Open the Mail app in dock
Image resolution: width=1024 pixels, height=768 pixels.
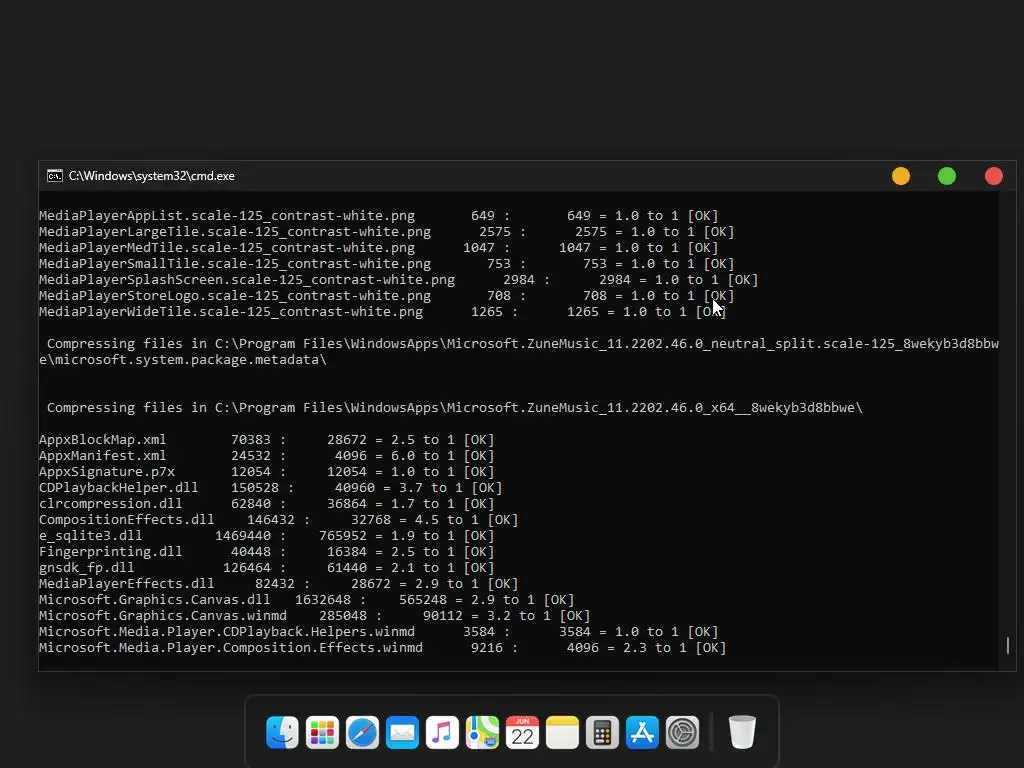coord(402,733)
